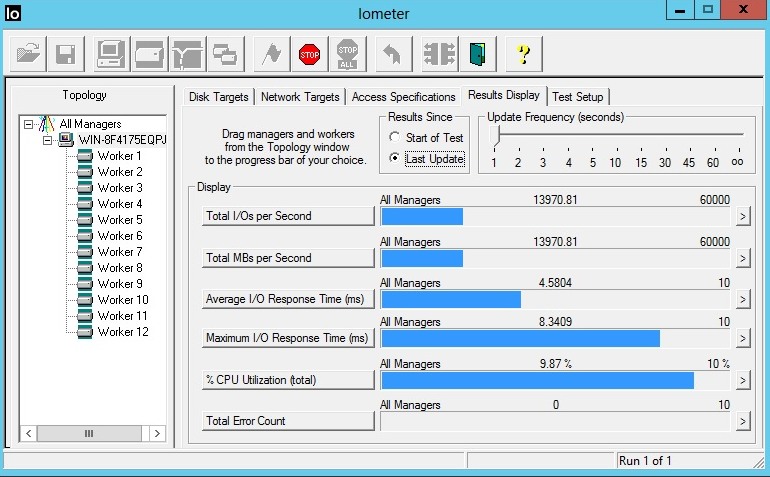Click Total I/Os per Second progress bar
The height and width of the screenshot is (477, 770).
(556, 216)
